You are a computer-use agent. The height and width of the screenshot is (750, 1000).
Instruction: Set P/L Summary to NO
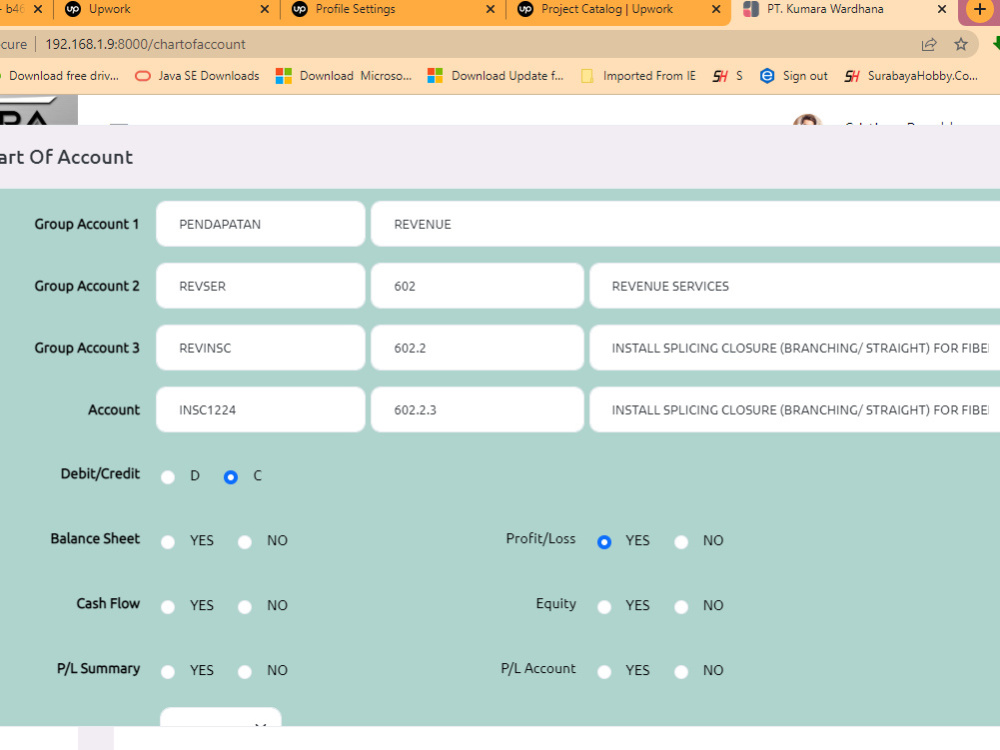[x=245, y=672]
